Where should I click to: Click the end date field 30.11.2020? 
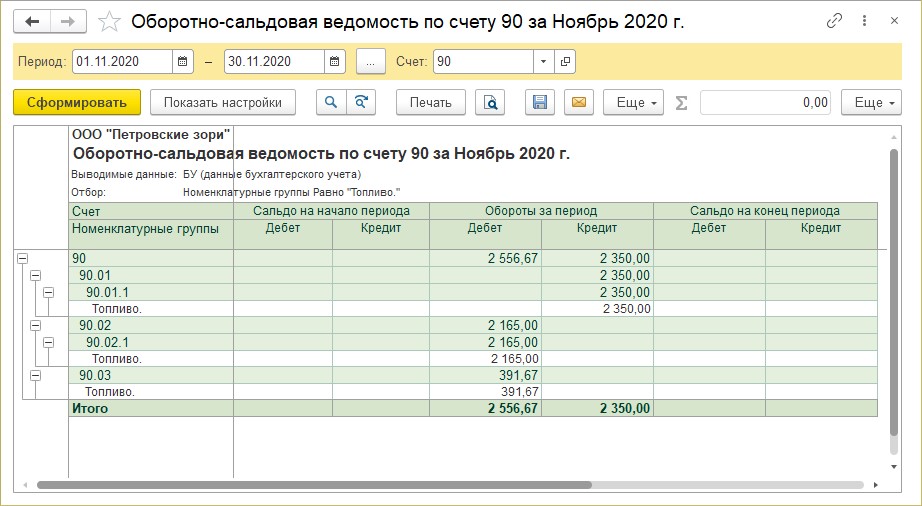[274, 62]
